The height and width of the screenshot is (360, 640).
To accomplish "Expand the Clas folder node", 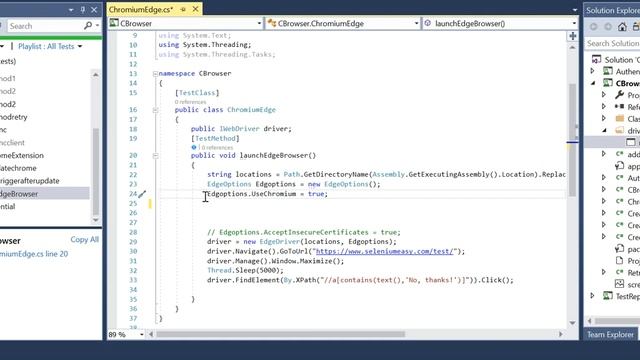I will 604,118.
